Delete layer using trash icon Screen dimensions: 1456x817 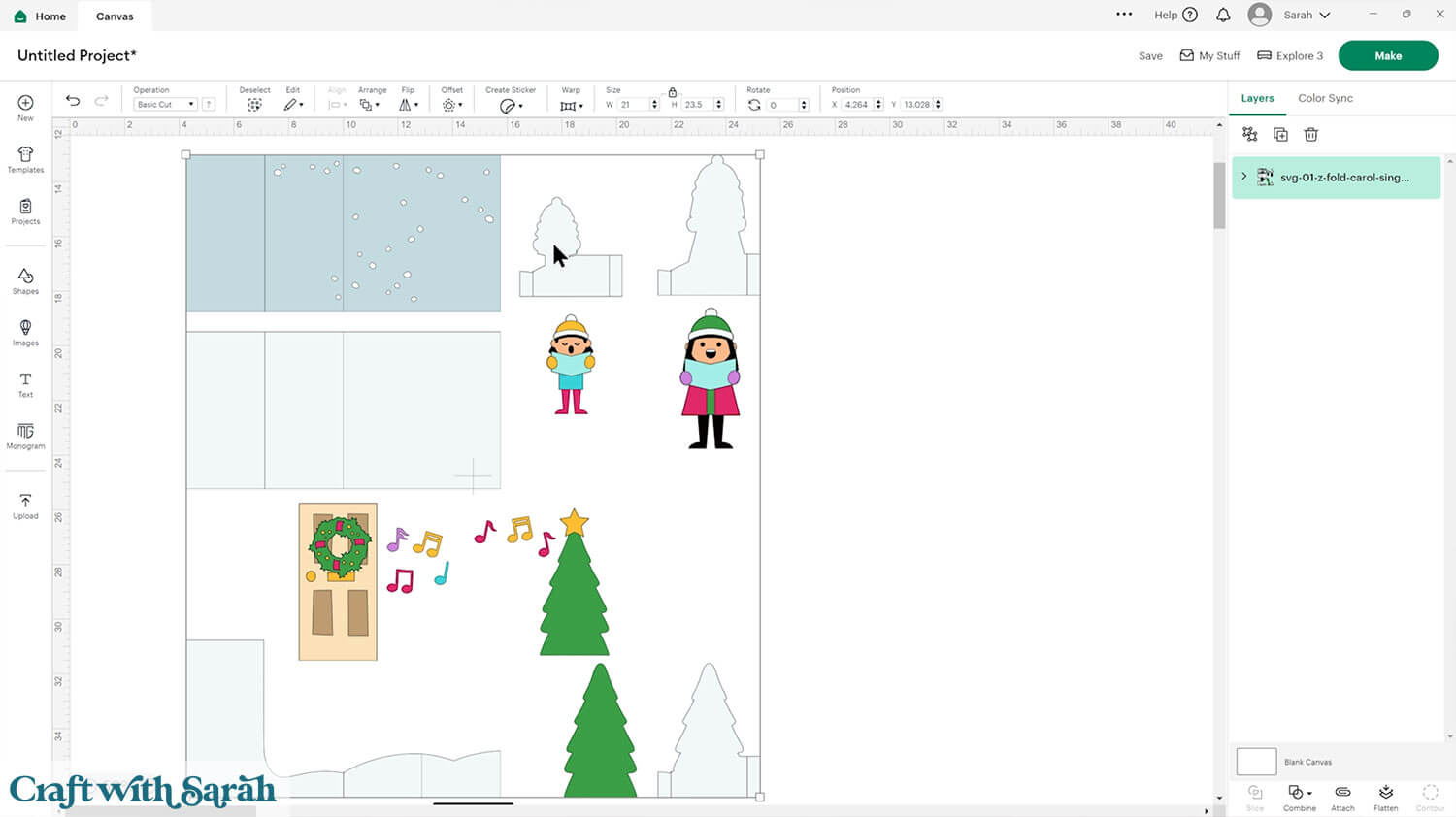(x=1310, y=135)
